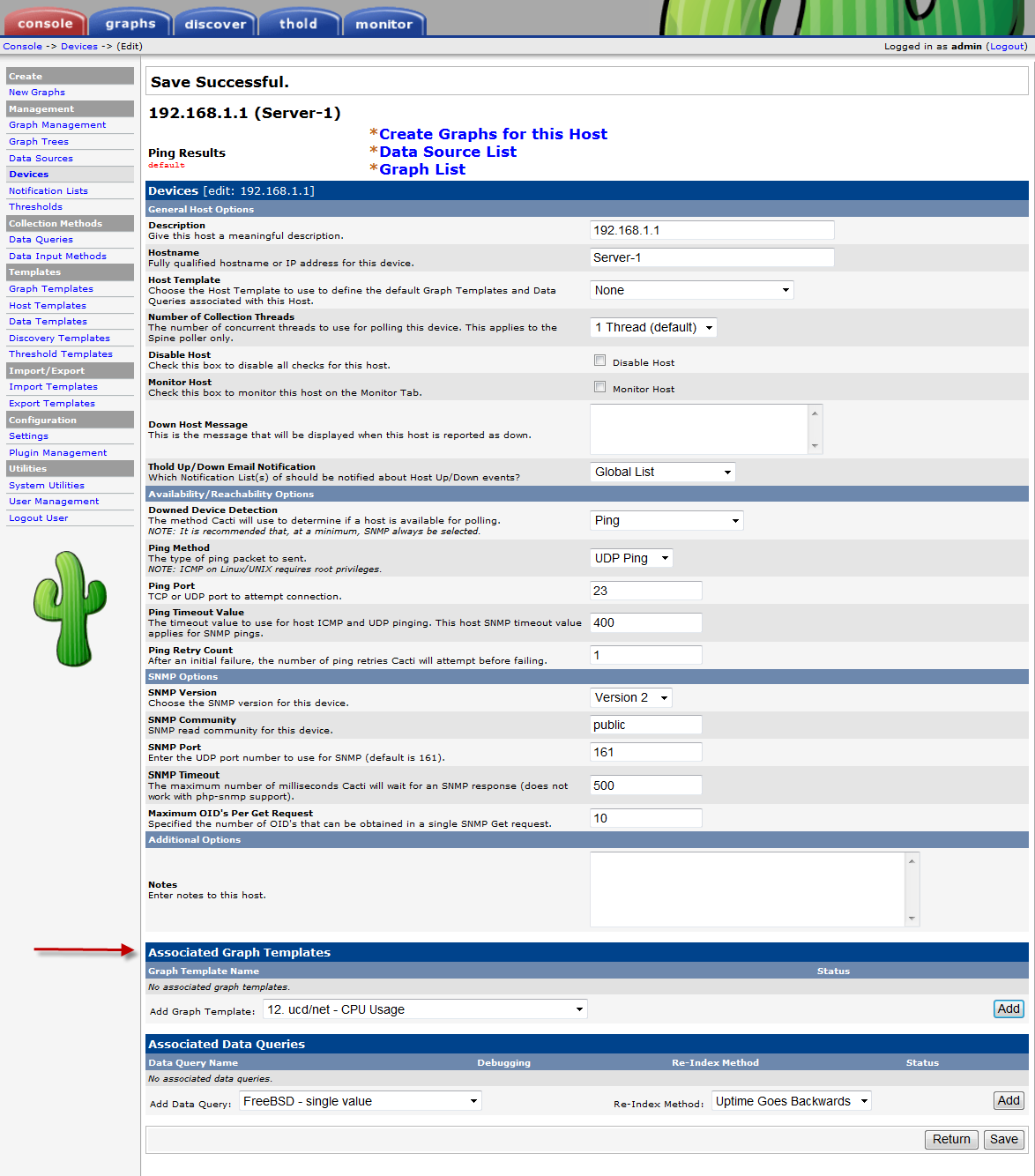Click the SNMP Community field
This screenshot has width=1035, height=1176.
(x=646, y=725)
